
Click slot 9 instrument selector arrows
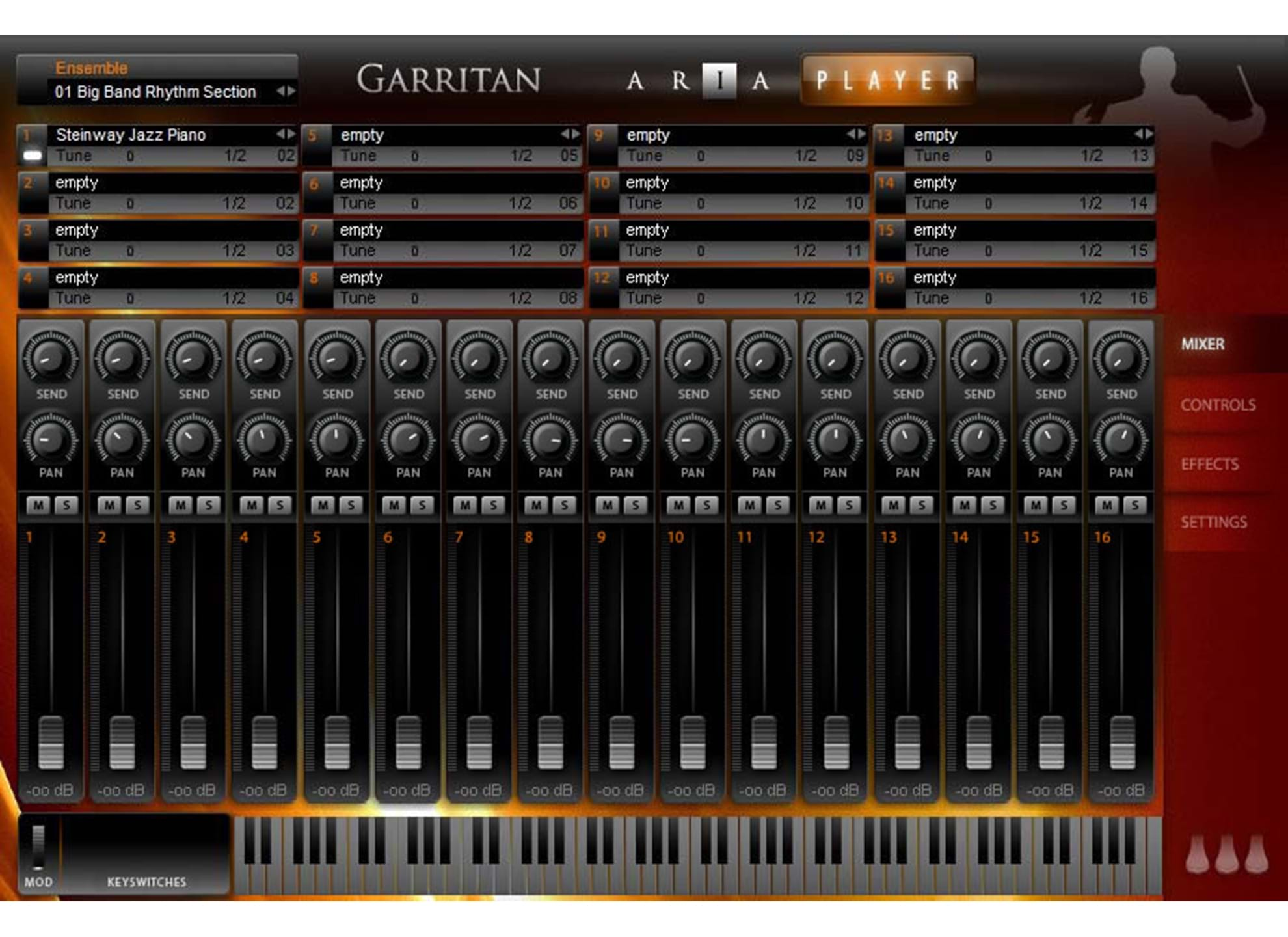(856, 134)
